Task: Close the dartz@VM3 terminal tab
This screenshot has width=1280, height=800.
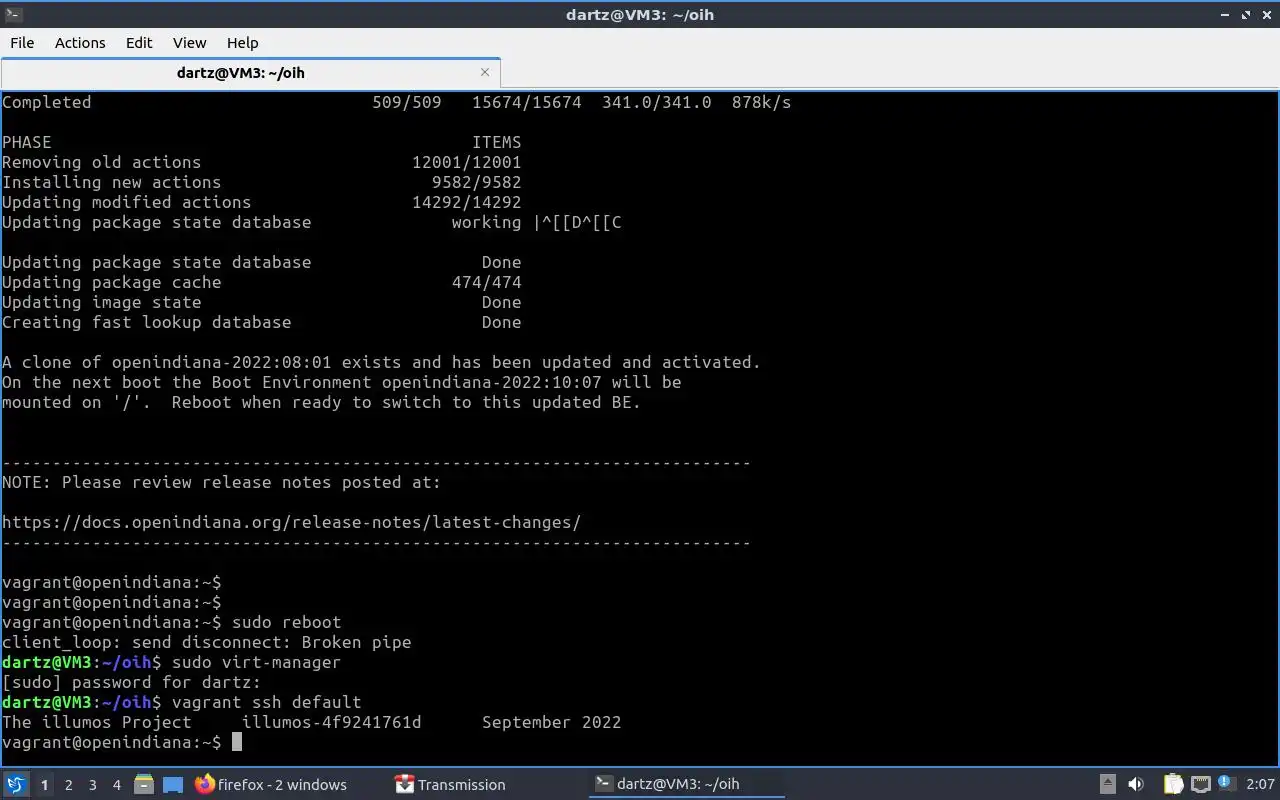Action: tap(485, 72)
